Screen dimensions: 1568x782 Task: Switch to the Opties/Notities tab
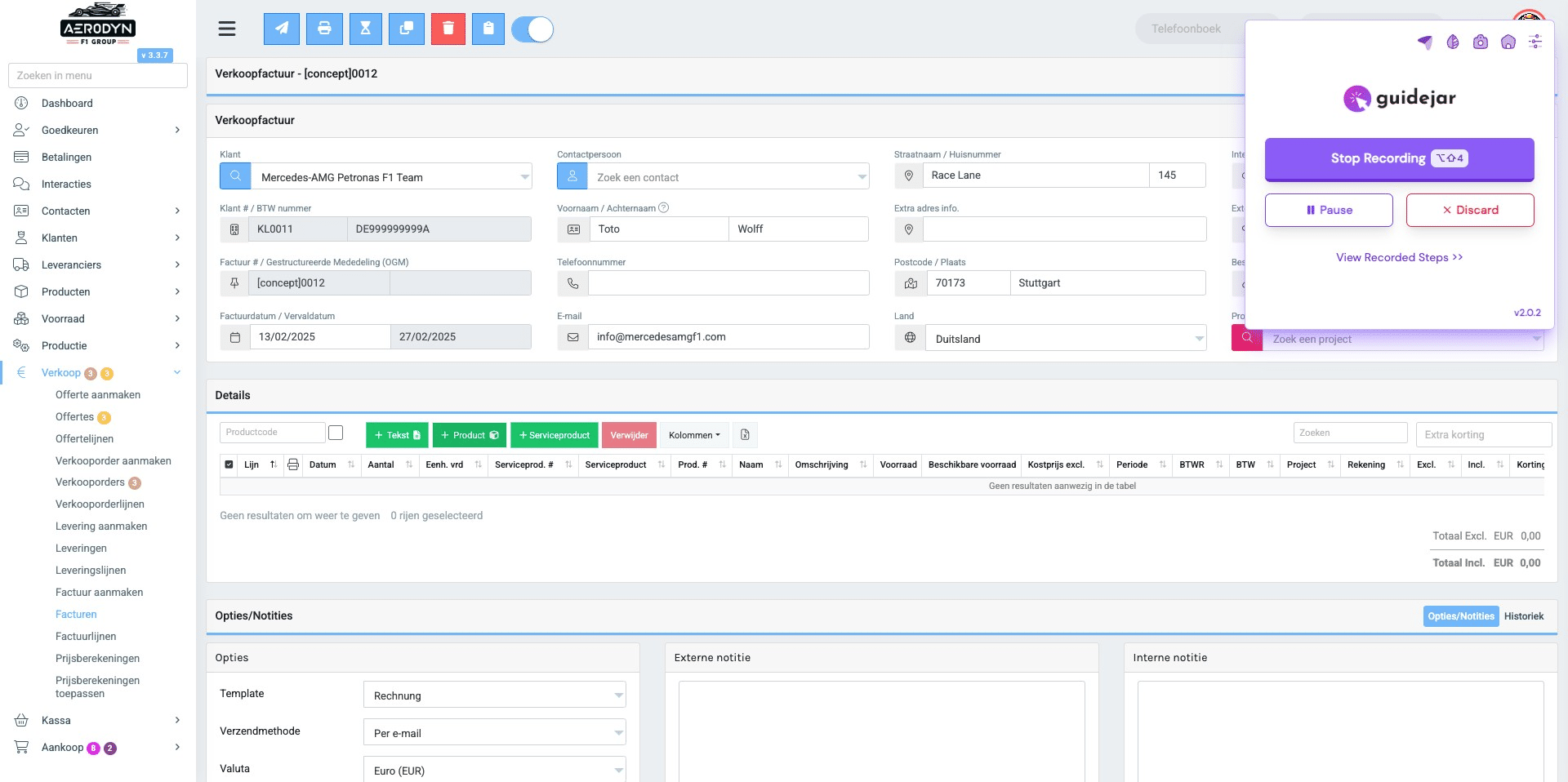click(1461, 616)
